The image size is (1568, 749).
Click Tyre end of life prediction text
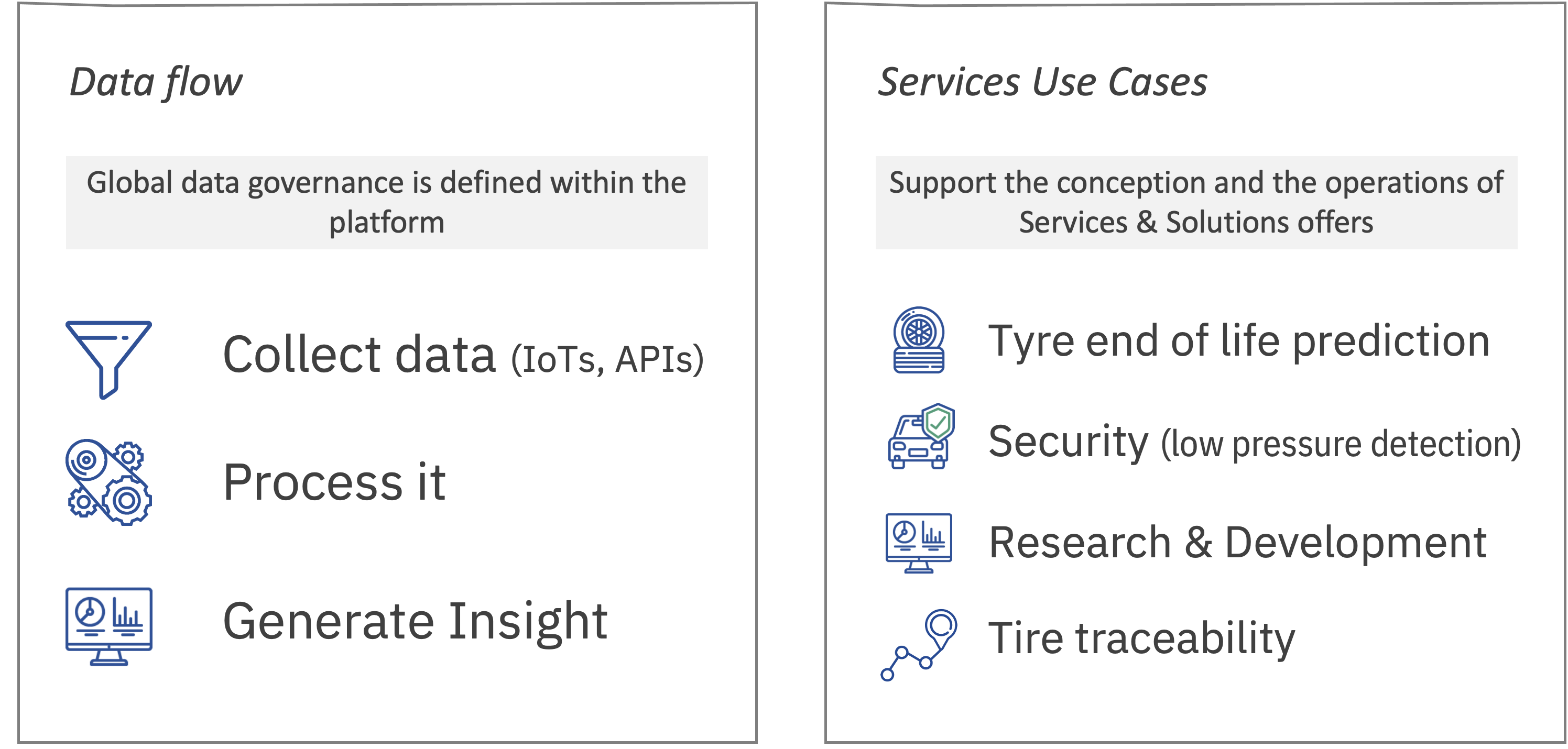tap(1239, 341)
